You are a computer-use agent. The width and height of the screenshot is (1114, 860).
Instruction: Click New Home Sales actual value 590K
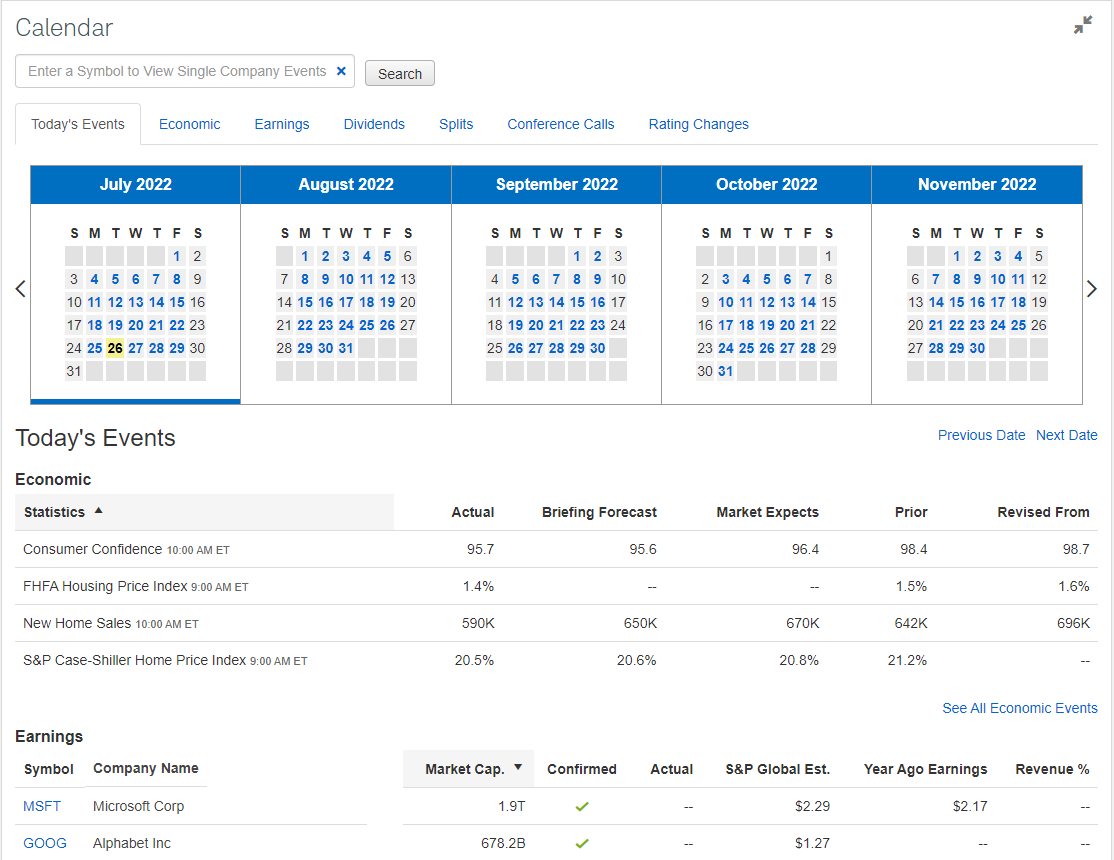pyautogui.click(x=478, y=623)
